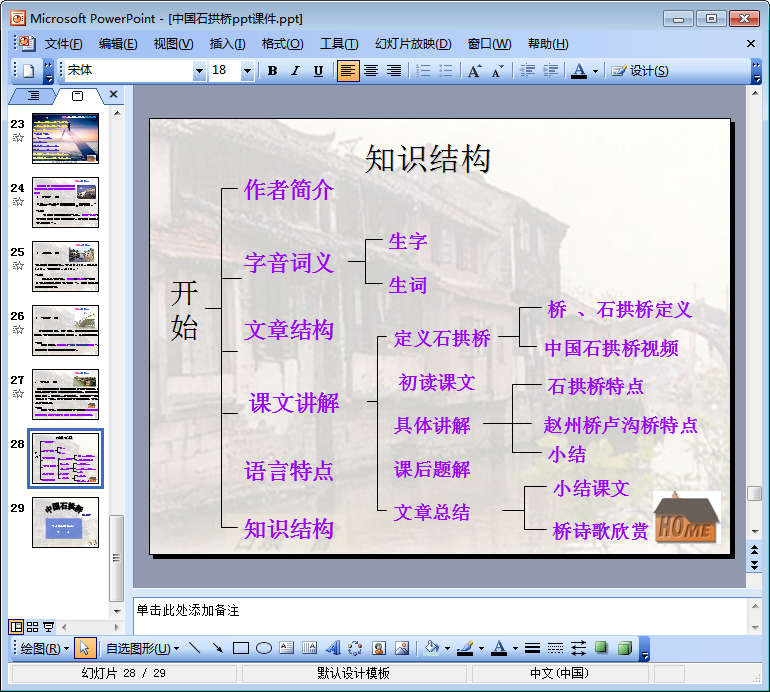Open 插入(I) menu
This screenshot has height=692, width=770.
[x=227, y=44]
